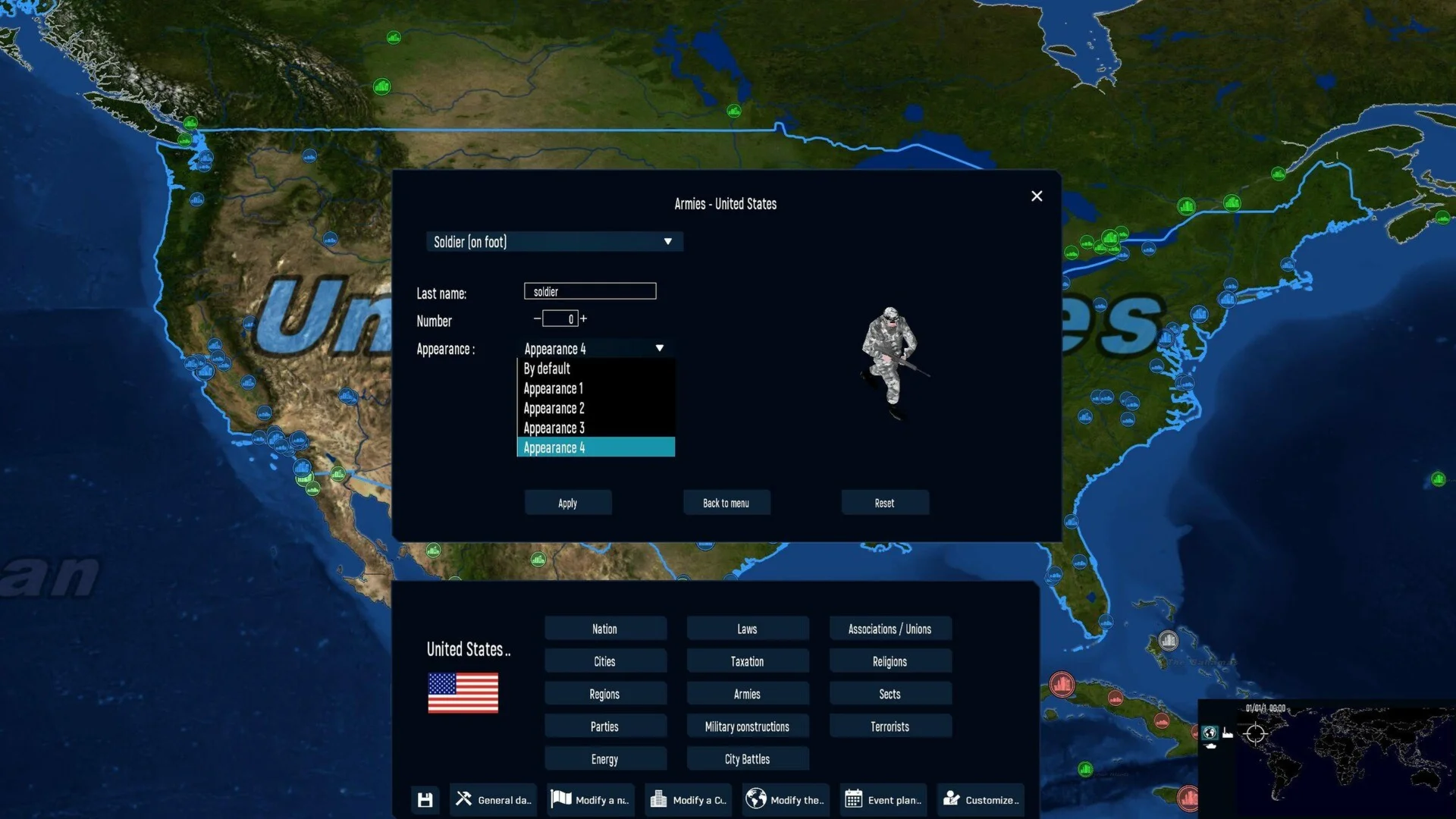Open the Event planner calendar
Screen dimensions: 1456x819
883,800
